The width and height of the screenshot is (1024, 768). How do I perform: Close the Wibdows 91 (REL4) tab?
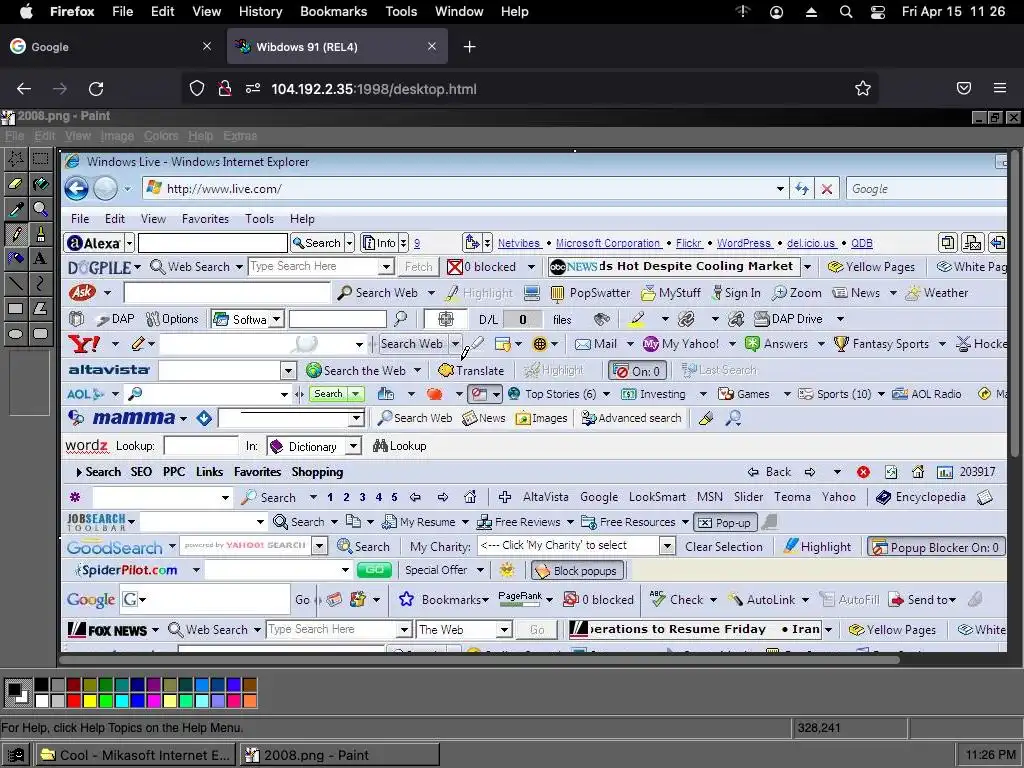pyautogui.click(x=432, y=46)
